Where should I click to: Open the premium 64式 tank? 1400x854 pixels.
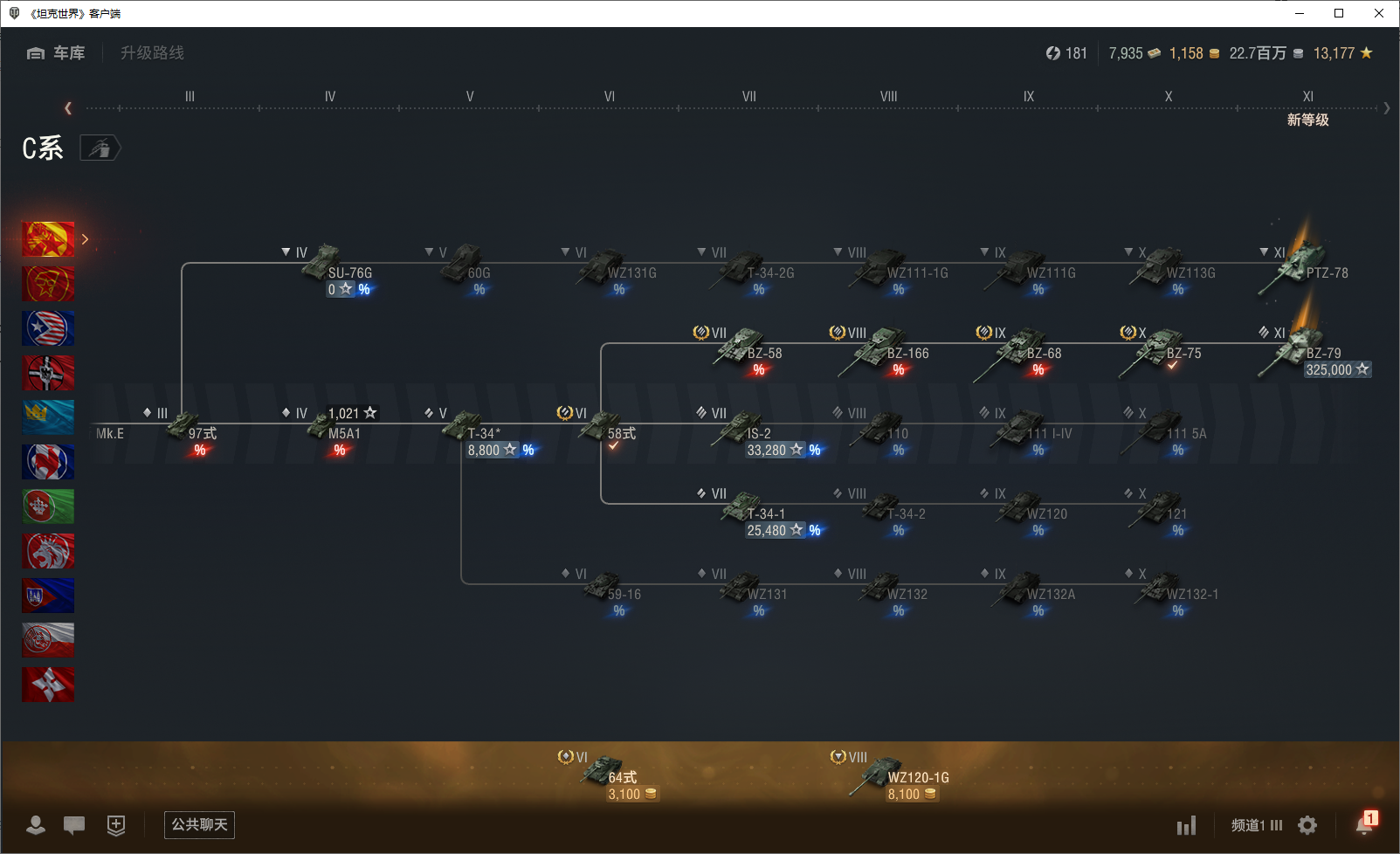coord(610,775)
